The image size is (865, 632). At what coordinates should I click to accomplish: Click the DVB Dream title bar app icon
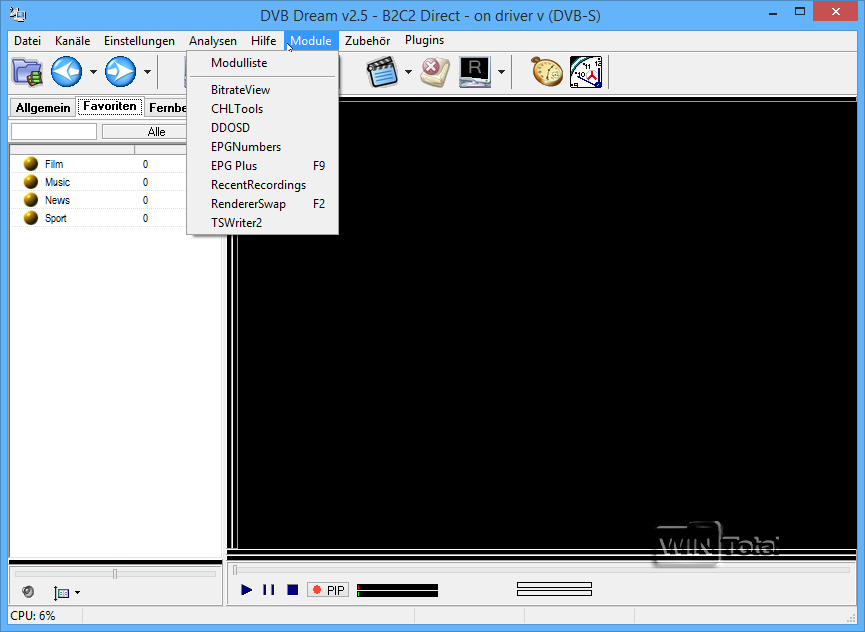tap(18, 14)
